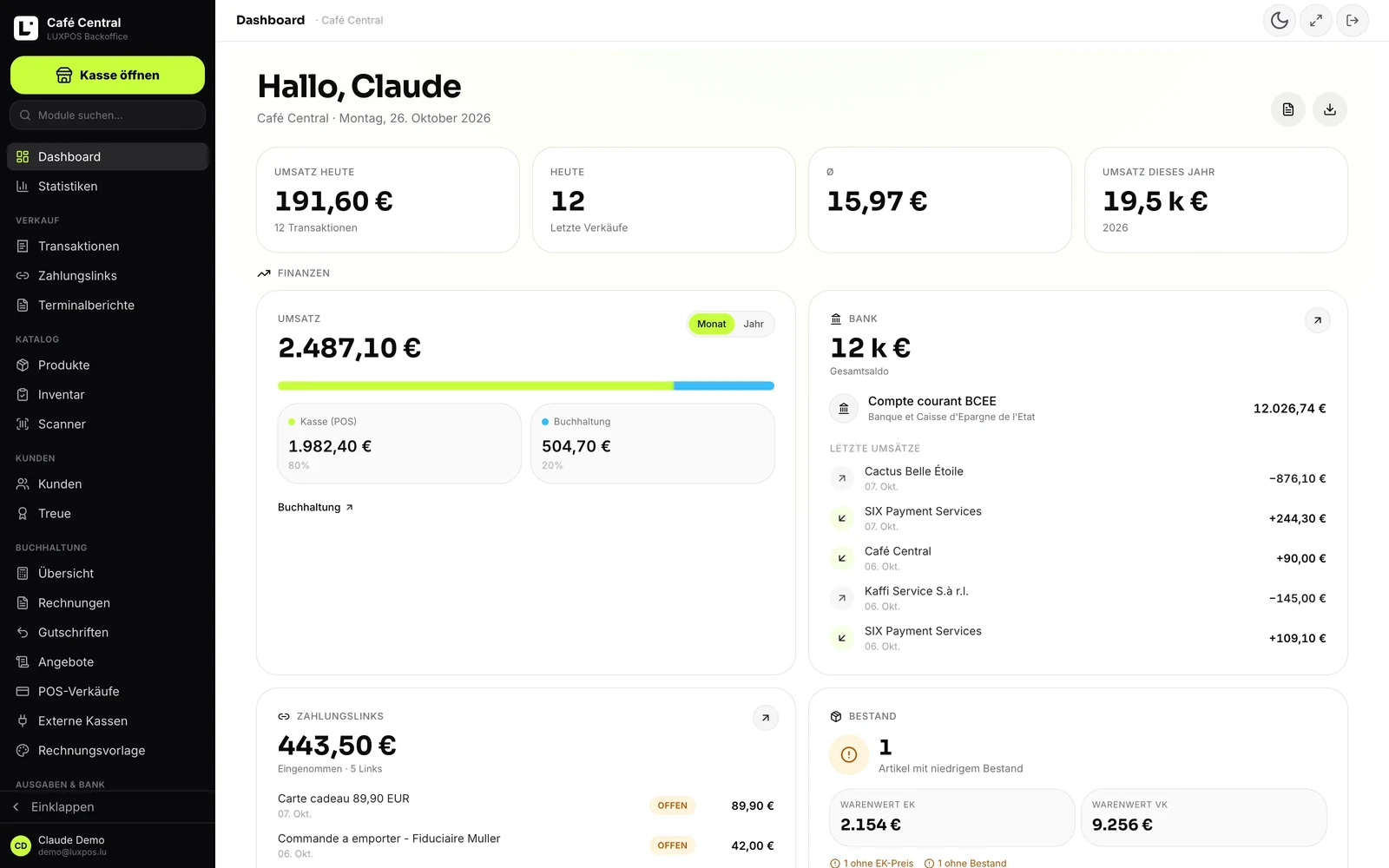Click the Gutschriften sidebar icon

[23, 633]
